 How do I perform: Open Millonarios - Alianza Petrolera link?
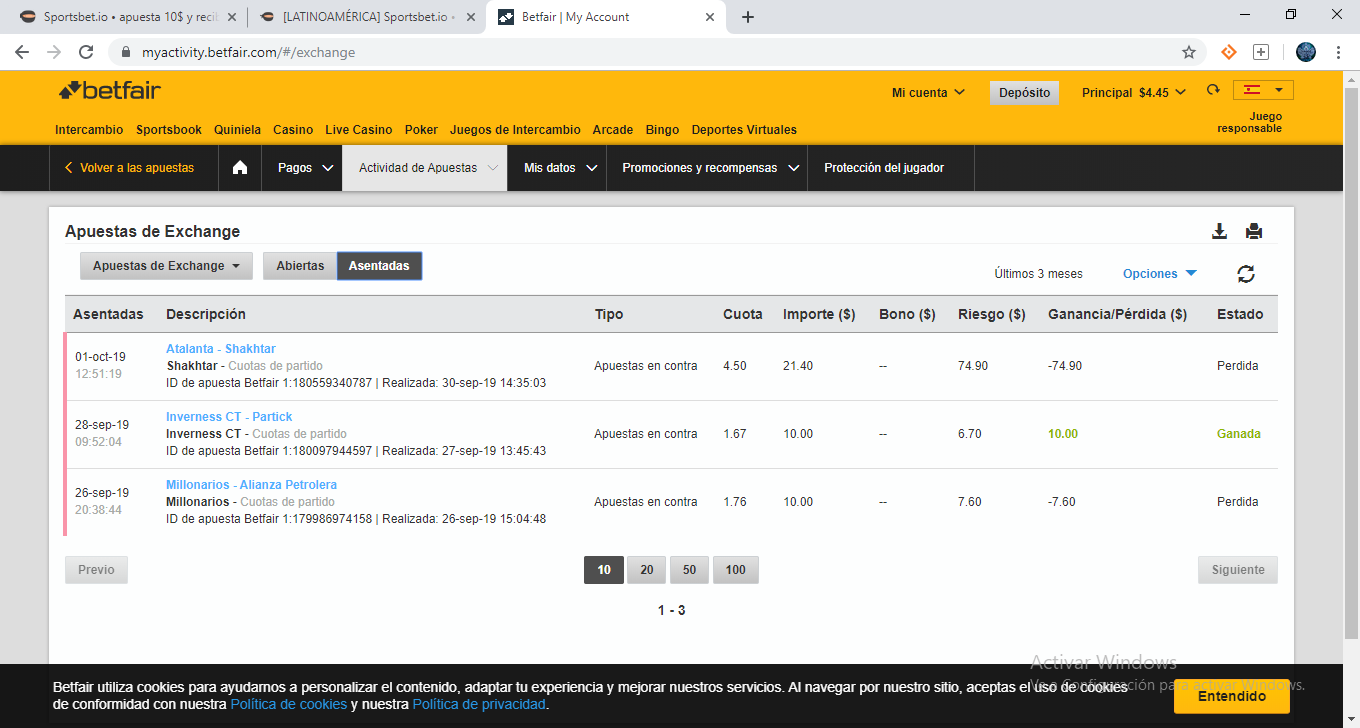pyautogui.click(x=251, y=485)
